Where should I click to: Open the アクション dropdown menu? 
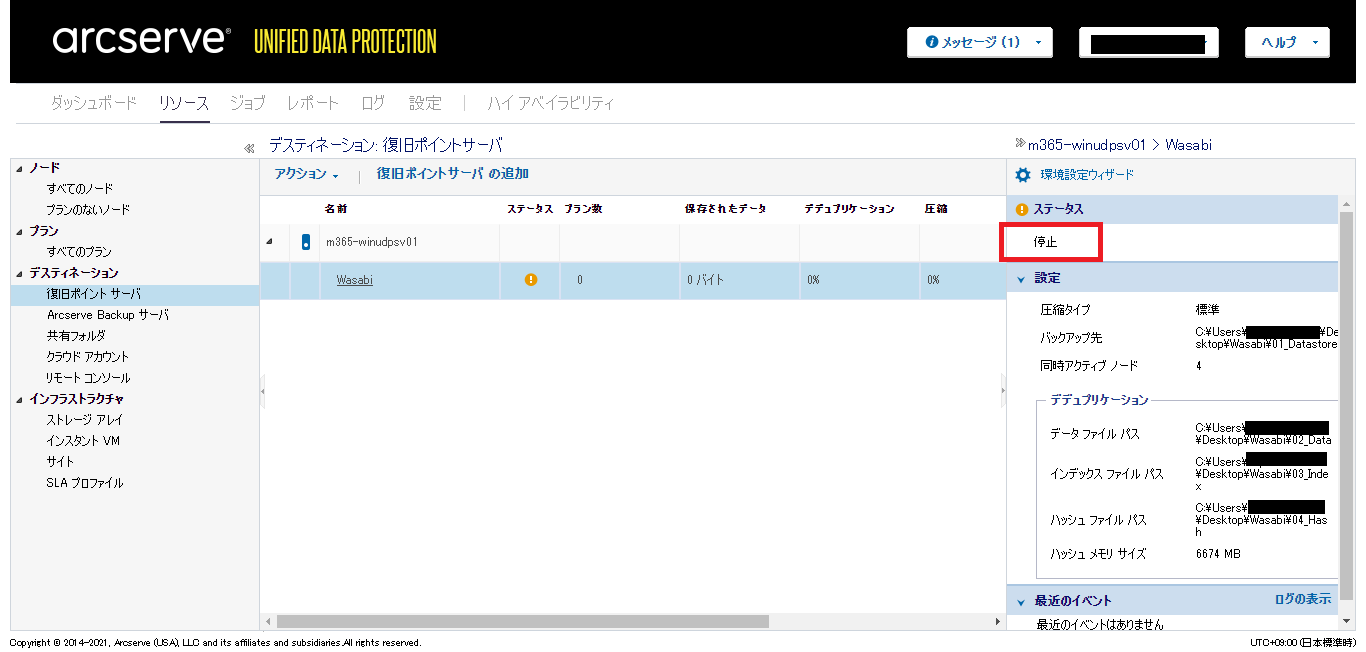pos(306,174)
